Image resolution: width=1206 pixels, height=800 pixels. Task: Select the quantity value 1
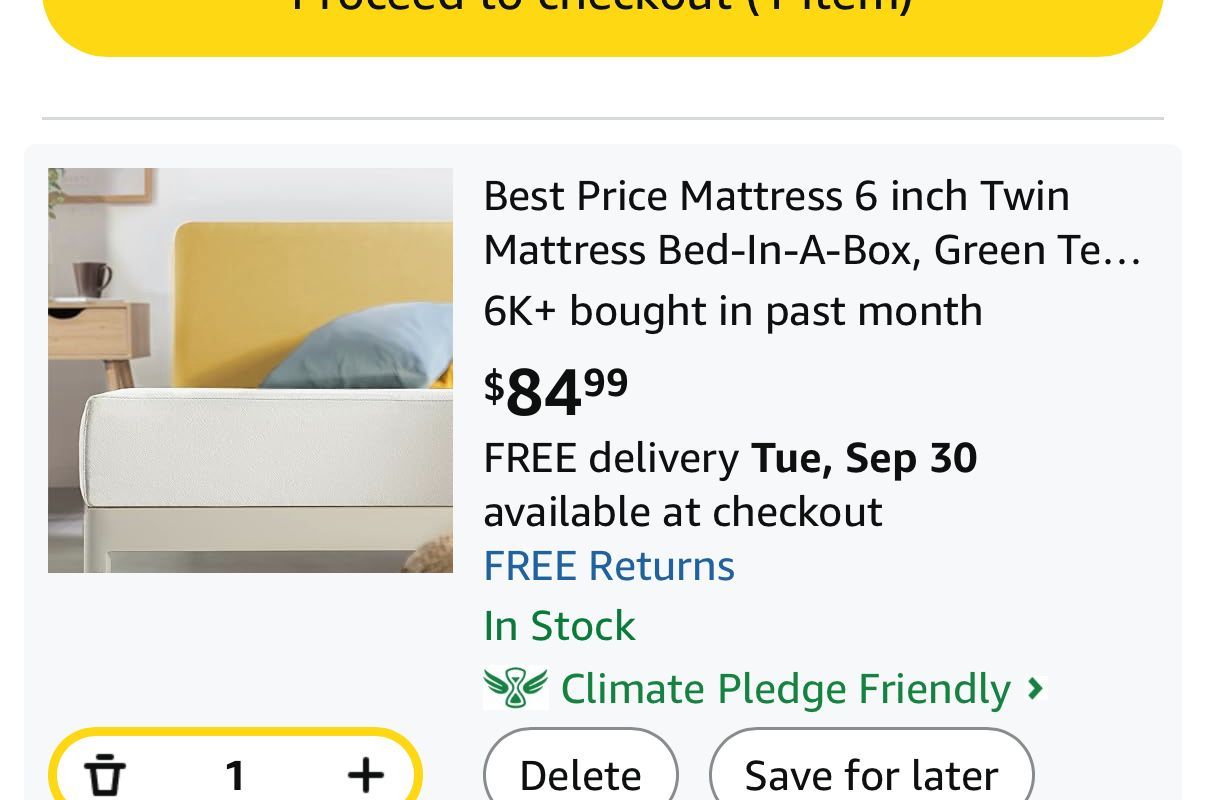[235, 775]
